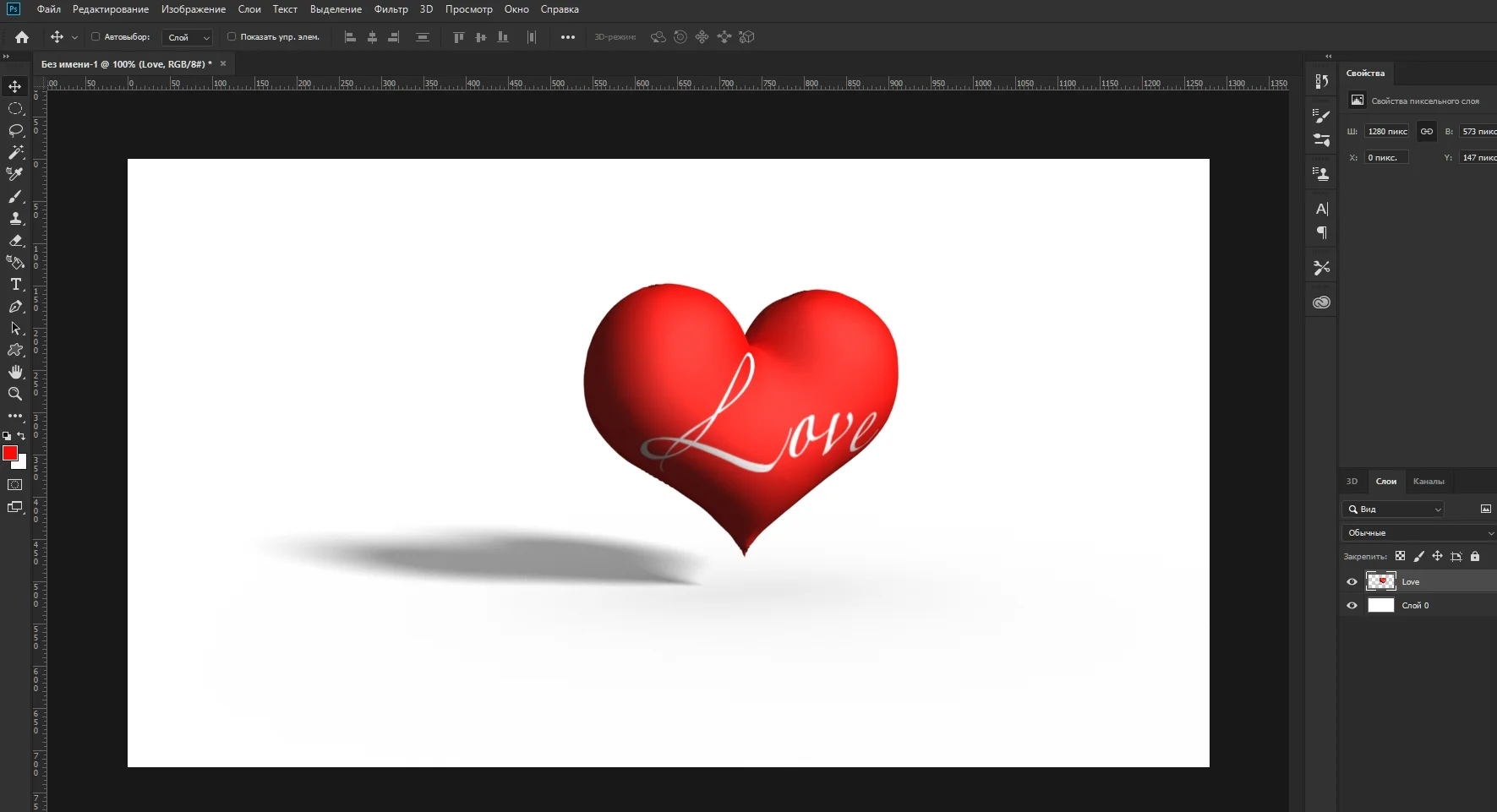
Task: Open the Фильтр menu
Action: [391, 9]
